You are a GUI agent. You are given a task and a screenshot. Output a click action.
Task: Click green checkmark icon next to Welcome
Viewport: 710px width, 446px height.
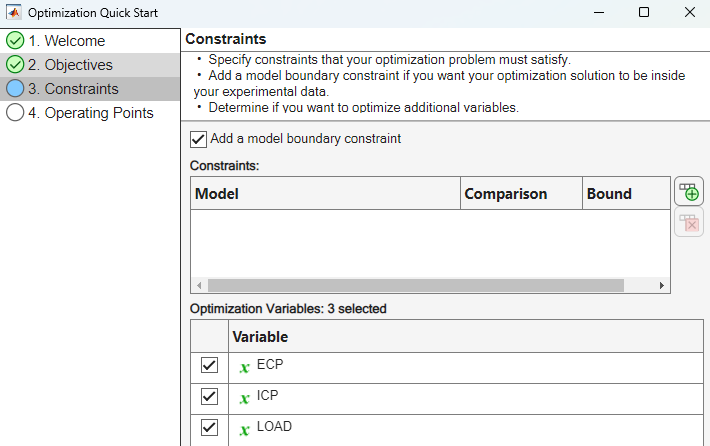(15, 41)
